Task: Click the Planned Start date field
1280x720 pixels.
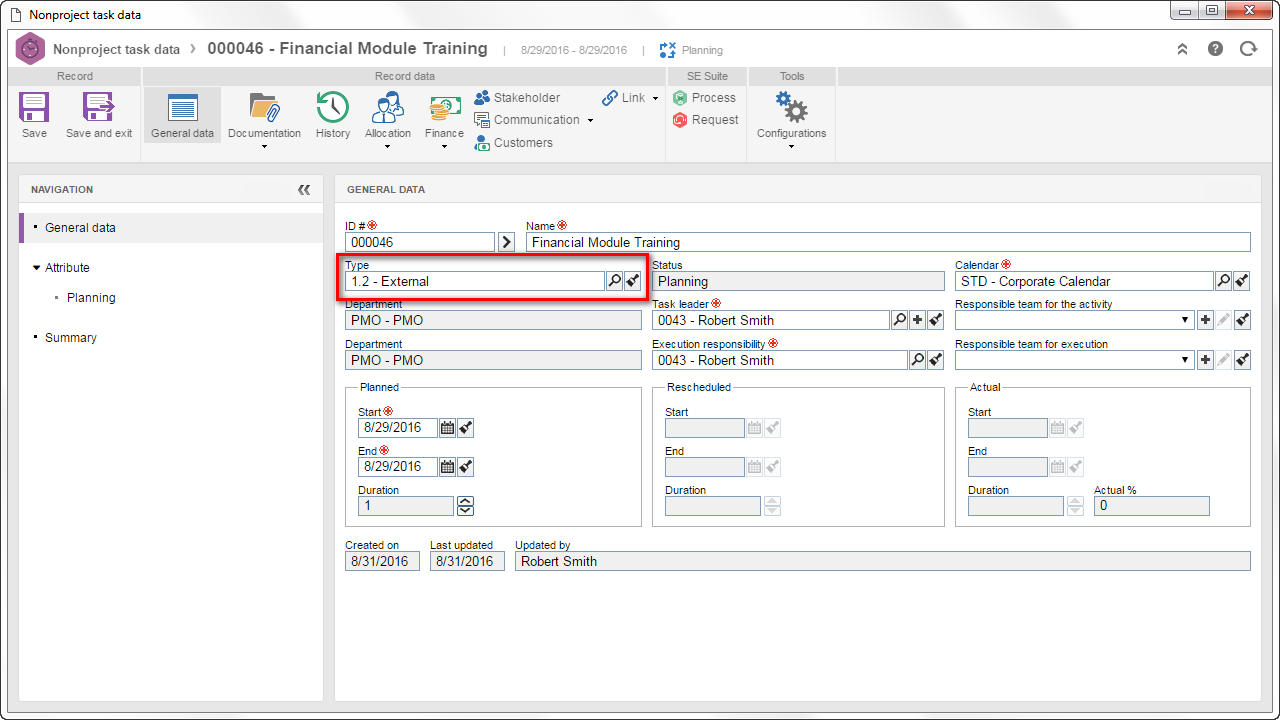Action: [x=398, y=428]
